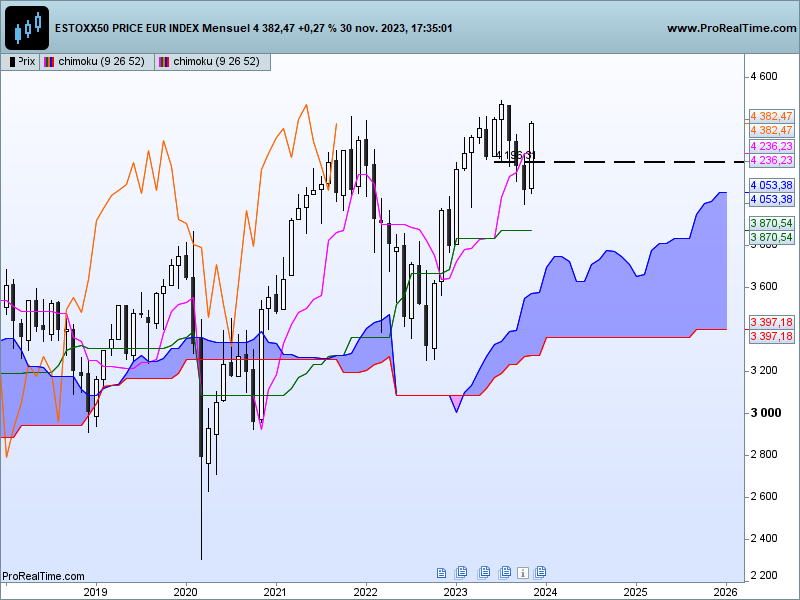
Task: Click the 2026 time axis label
Action: (726, 592)
